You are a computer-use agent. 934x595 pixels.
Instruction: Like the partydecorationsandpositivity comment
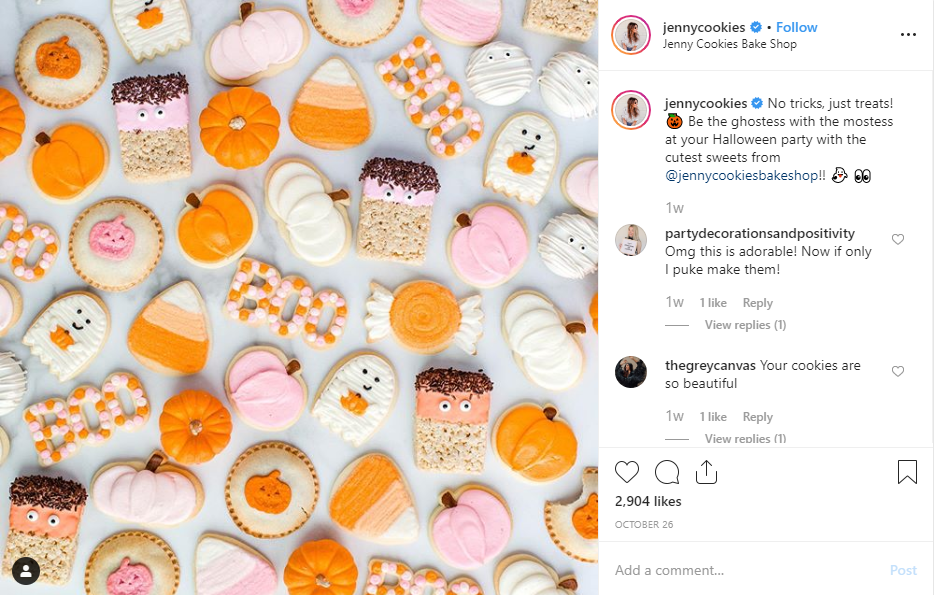[898, 240]
